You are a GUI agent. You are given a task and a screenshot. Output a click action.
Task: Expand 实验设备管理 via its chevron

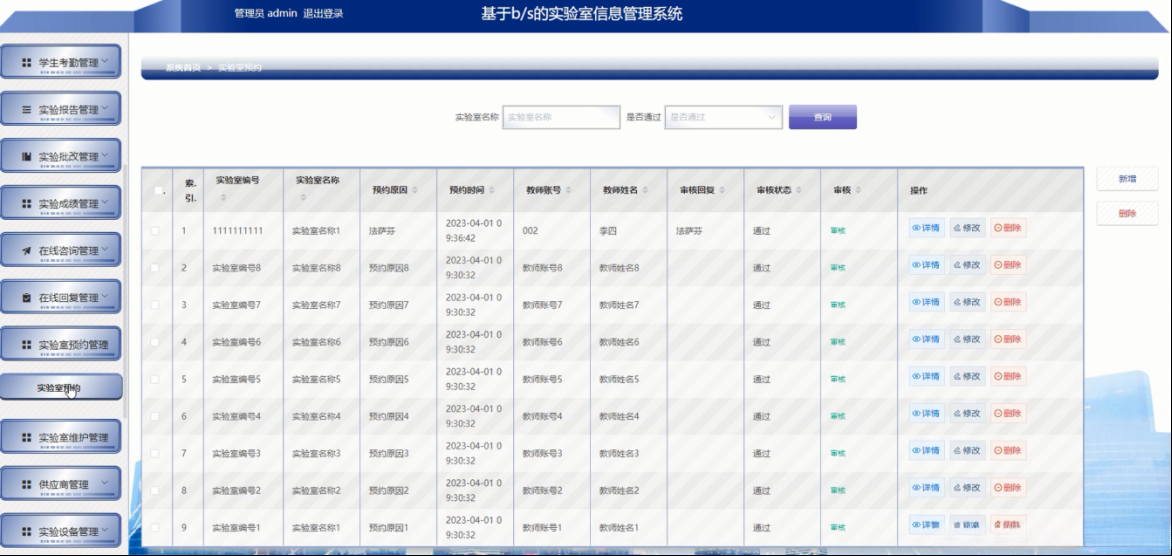(x=105, y=531)
